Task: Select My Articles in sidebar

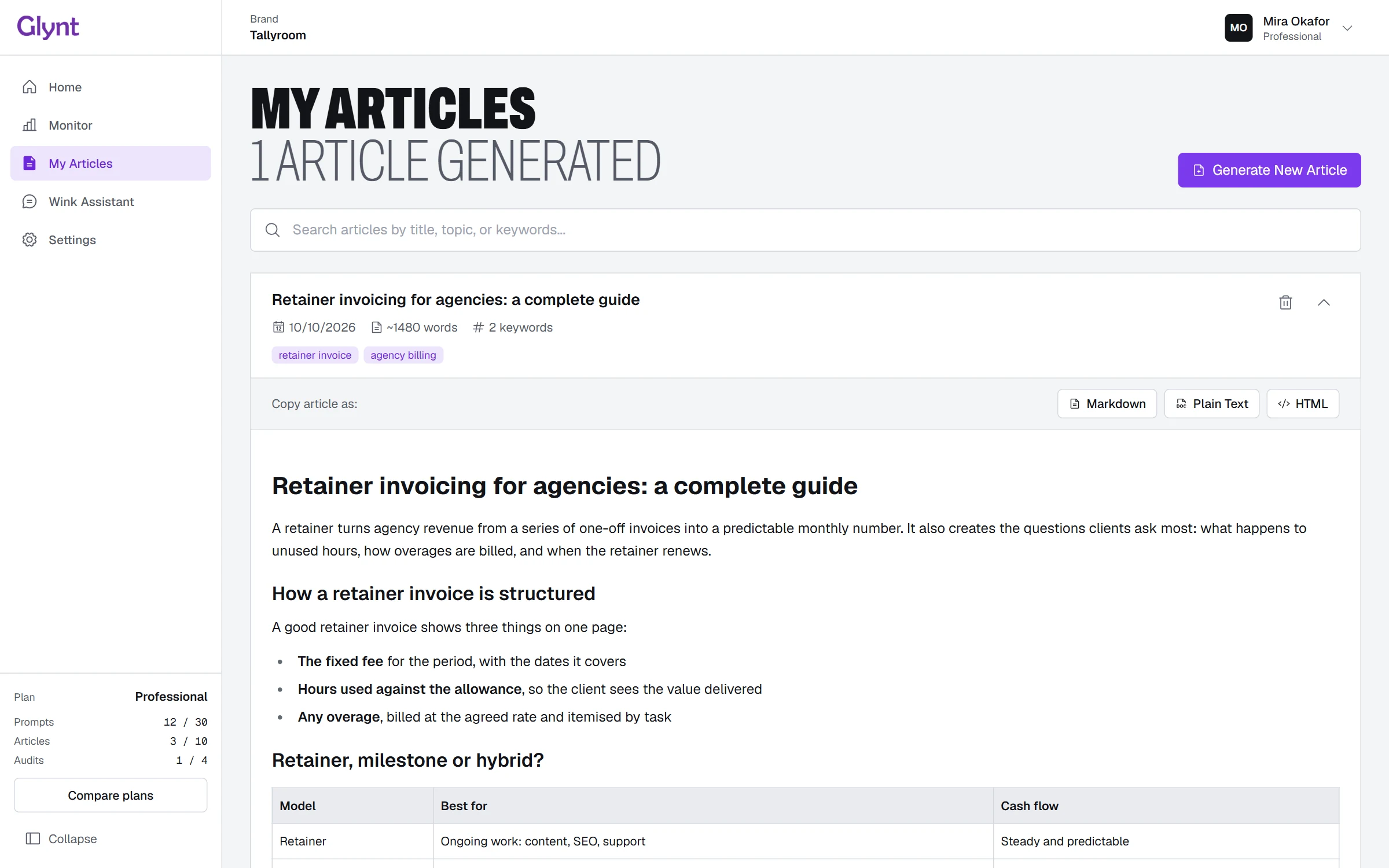Action: coord(111,163)
